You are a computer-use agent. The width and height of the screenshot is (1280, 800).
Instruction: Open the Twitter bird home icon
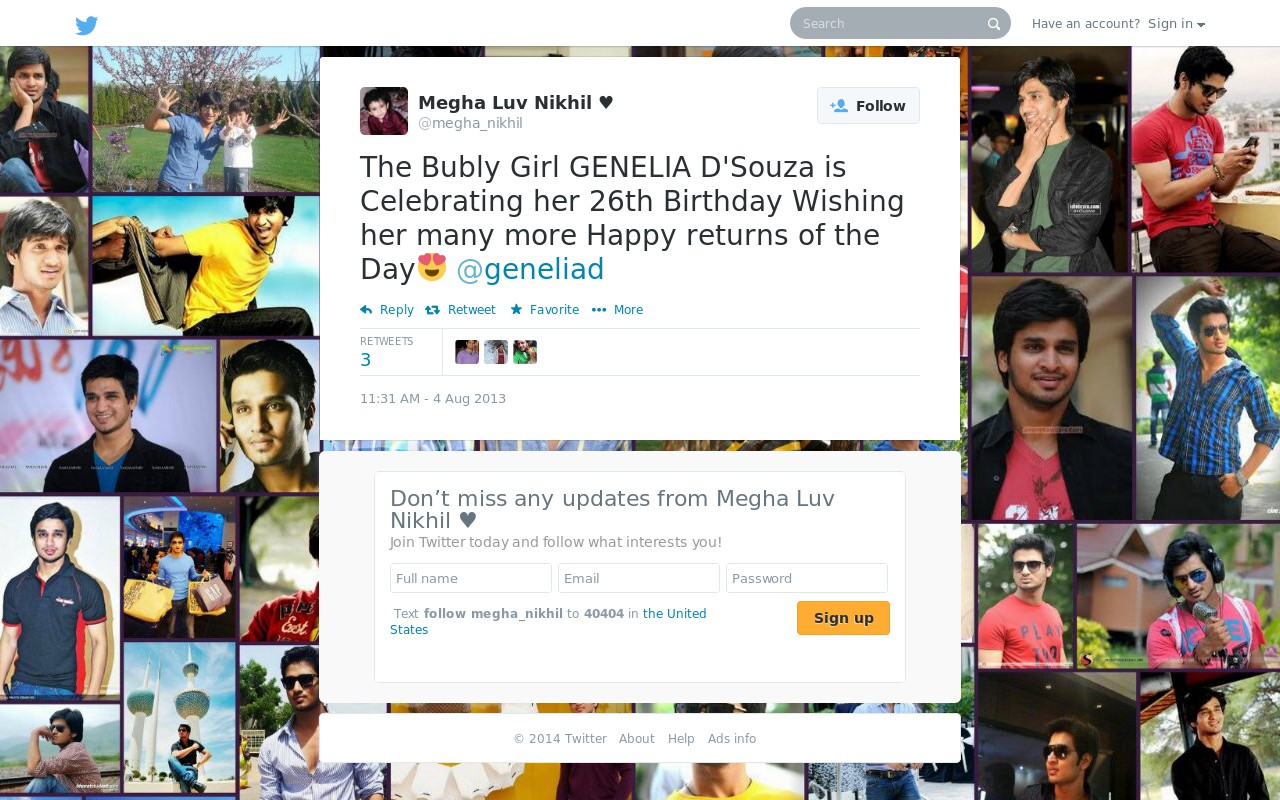(x=87, y=25)
